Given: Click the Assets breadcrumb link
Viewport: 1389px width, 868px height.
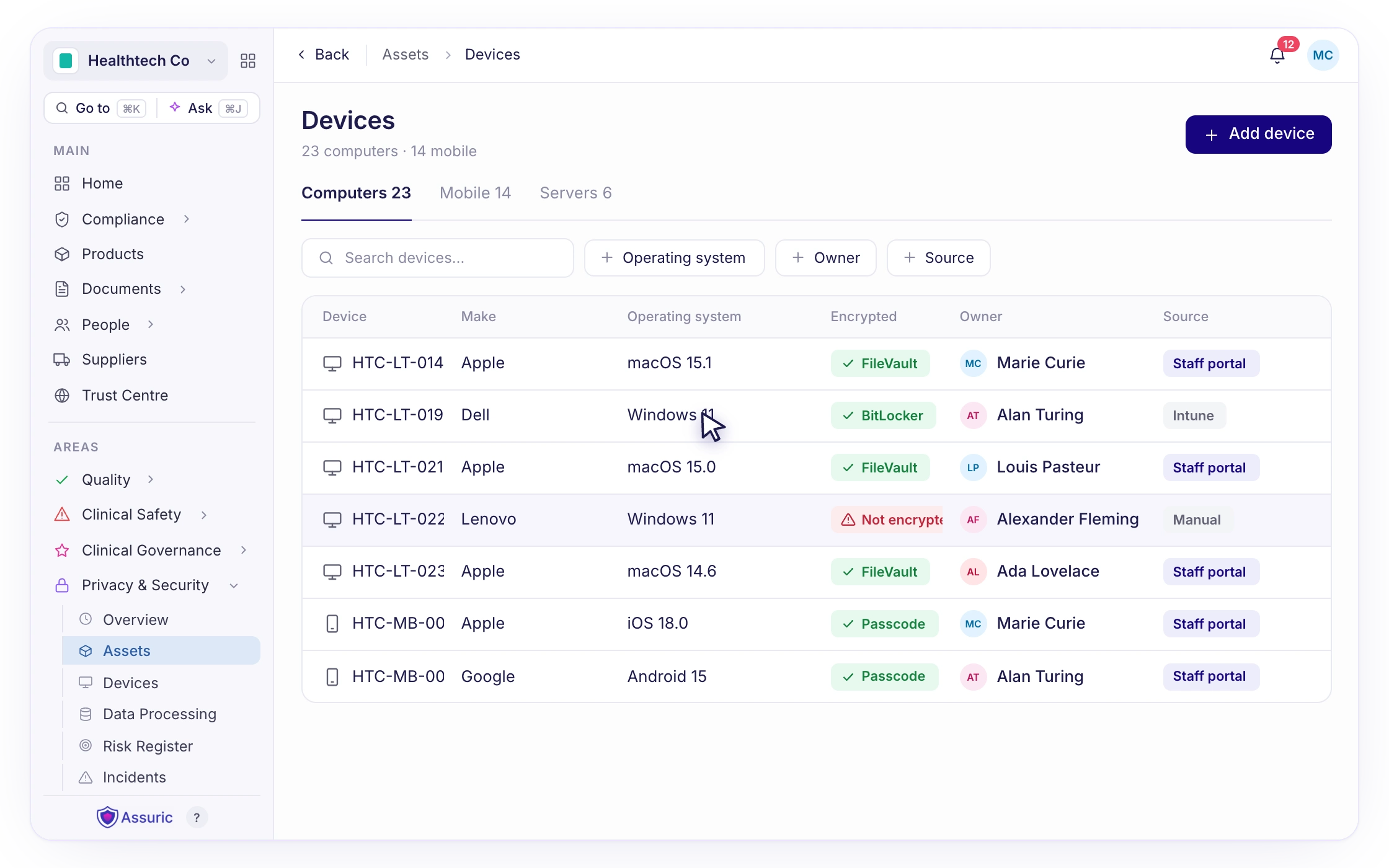Looking at the screenshot, I should 405,55.
